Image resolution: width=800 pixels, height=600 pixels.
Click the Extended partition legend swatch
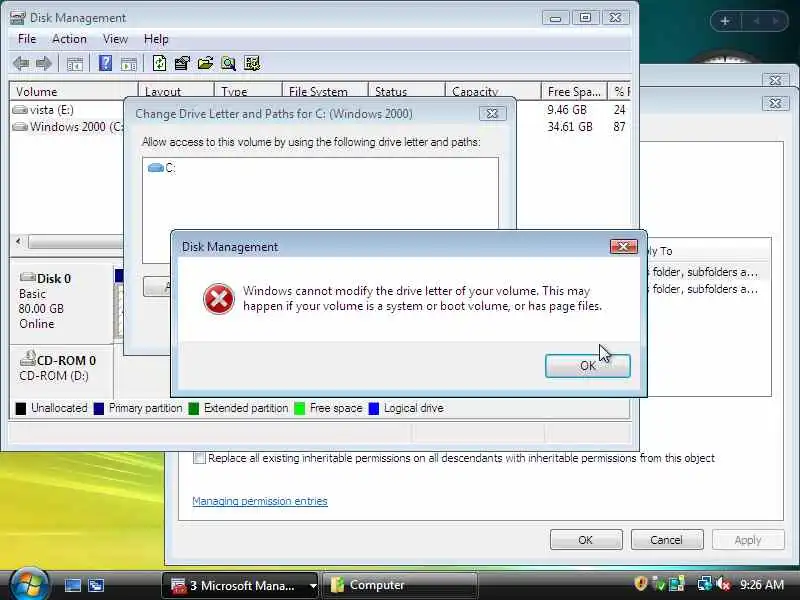[x=194, y=409]
